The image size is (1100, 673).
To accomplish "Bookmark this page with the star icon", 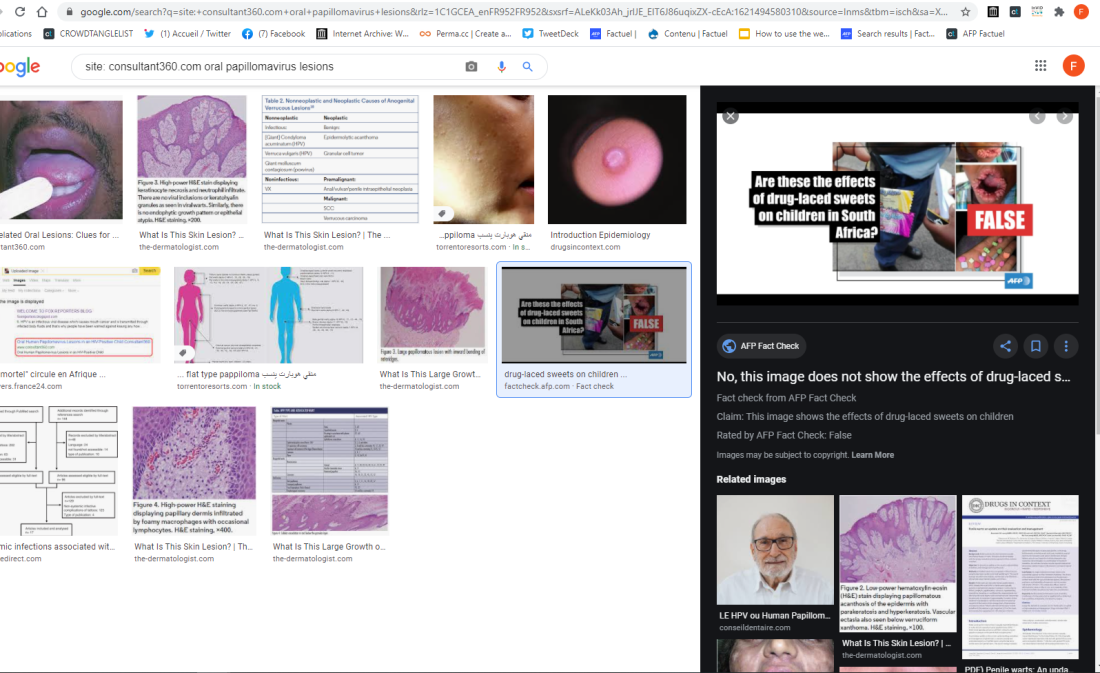I will [965, 11].
